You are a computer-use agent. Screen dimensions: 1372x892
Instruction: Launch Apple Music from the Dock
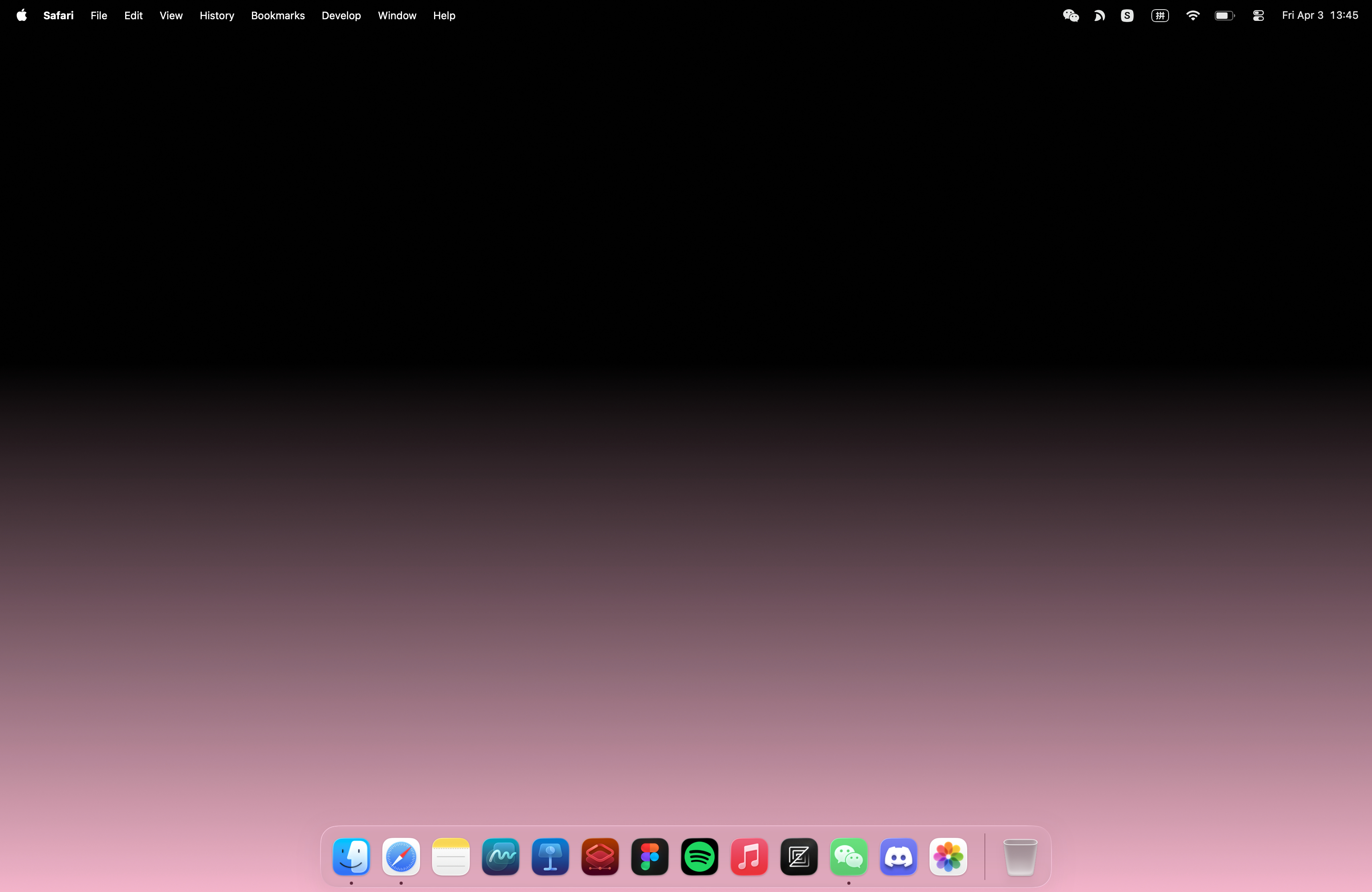[749, 857]
